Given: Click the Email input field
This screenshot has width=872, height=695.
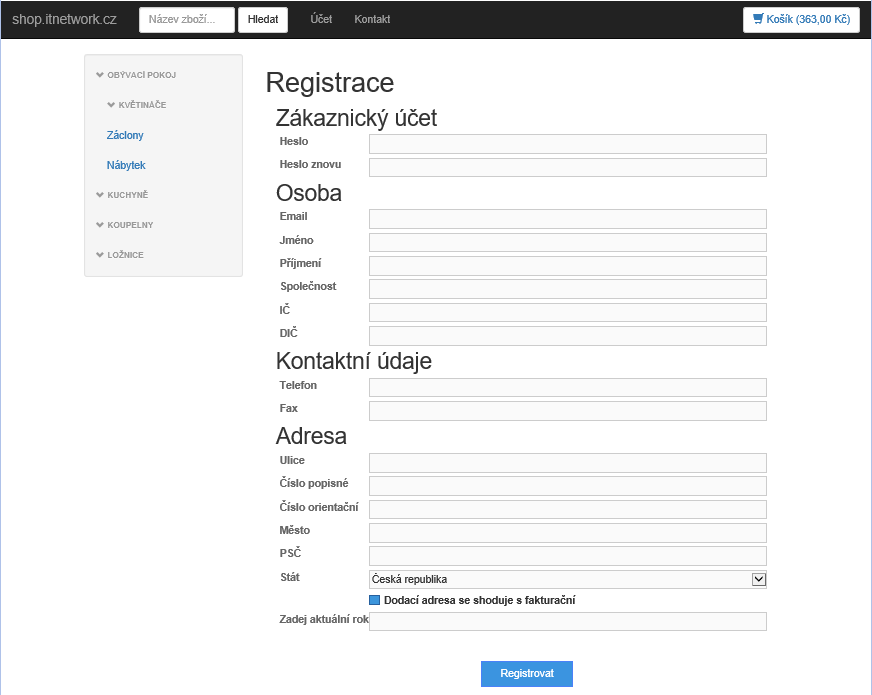Looking at the screenshot, I should (567, 218).
